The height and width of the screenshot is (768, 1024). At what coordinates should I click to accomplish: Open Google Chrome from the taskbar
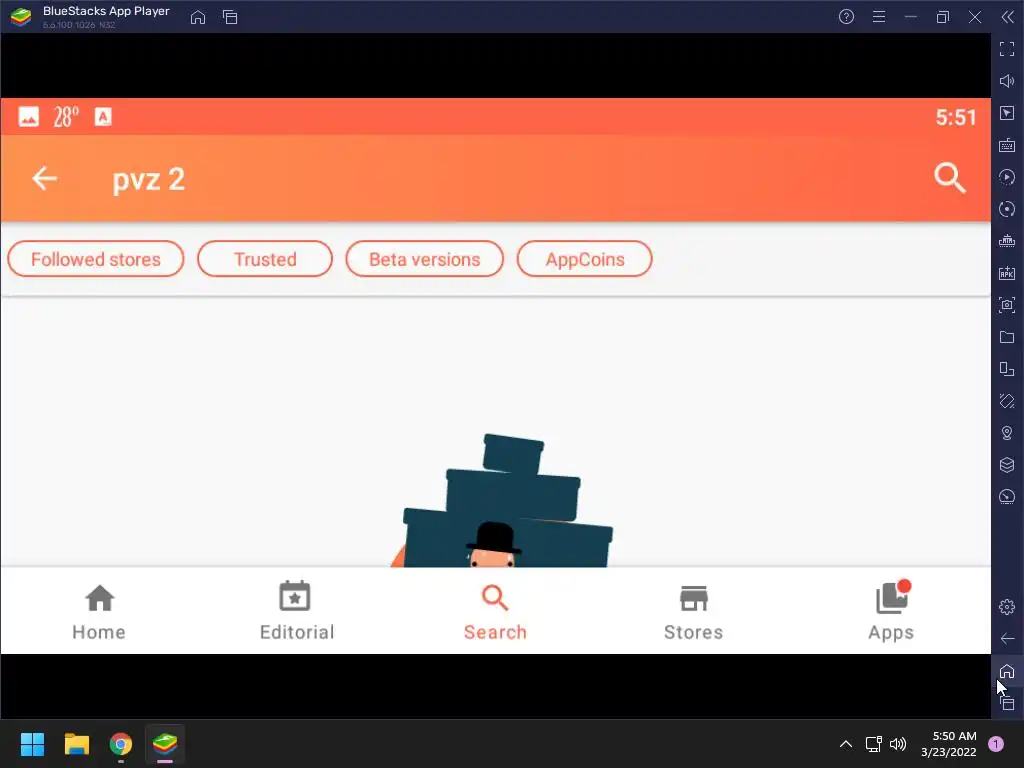tap(121, 744)
